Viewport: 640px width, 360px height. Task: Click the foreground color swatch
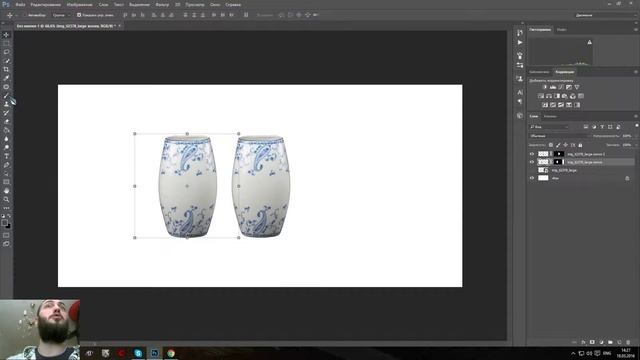pyautogui.click(x=4, y=223)
